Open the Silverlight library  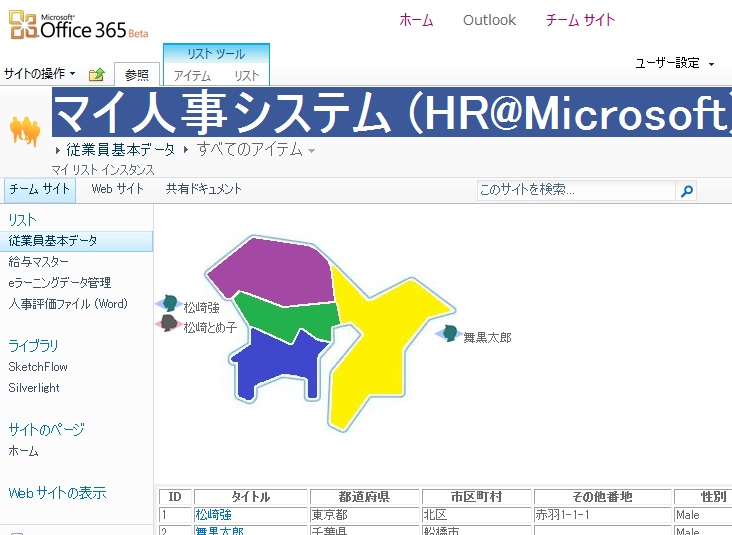(x=34, y=388)
